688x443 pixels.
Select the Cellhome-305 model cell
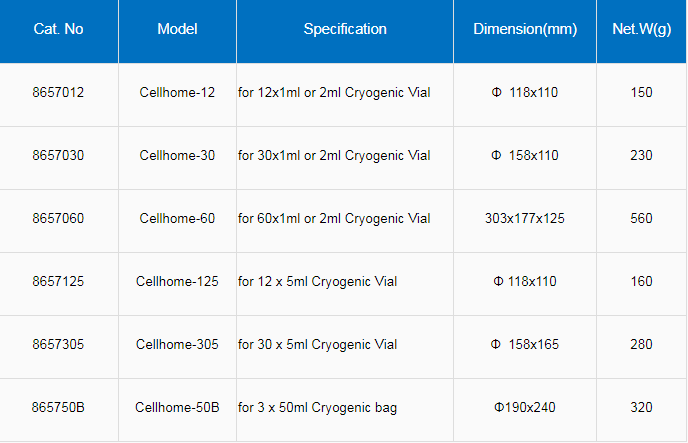[x=177, y=345]
